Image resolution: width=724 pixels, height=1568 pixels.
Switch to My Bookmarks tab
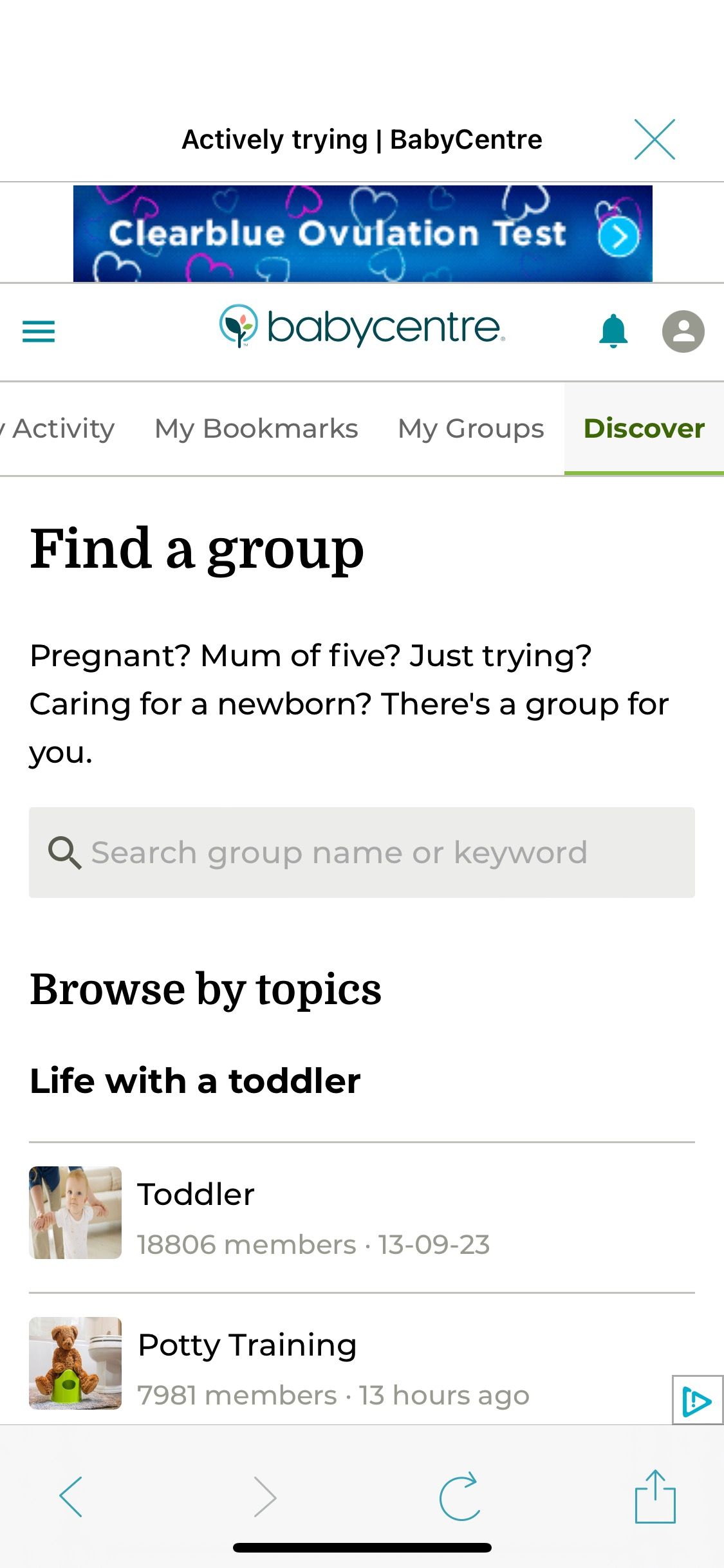(256, 429)
